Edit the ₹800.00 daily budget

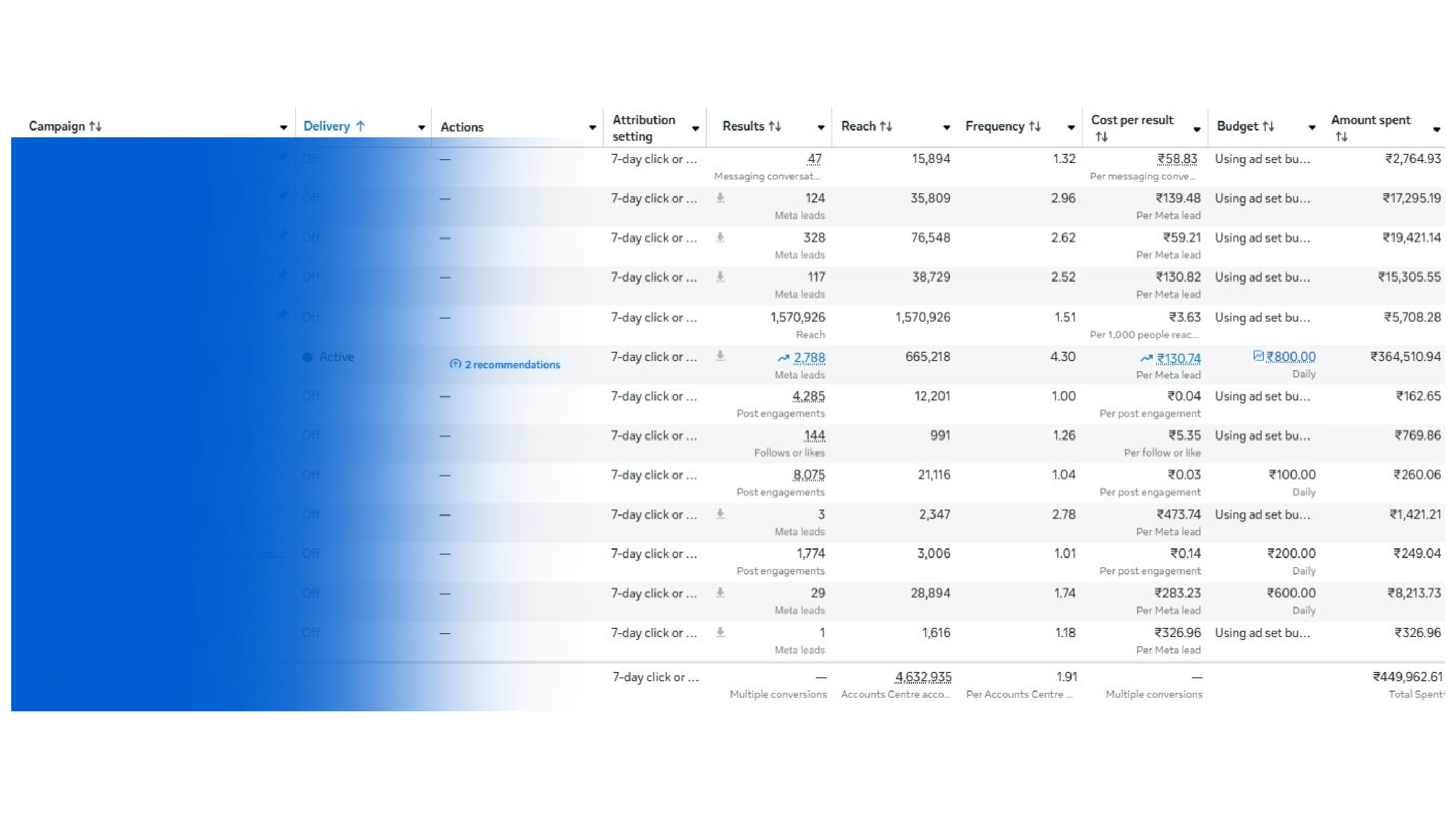click(x=1291, y=357)
